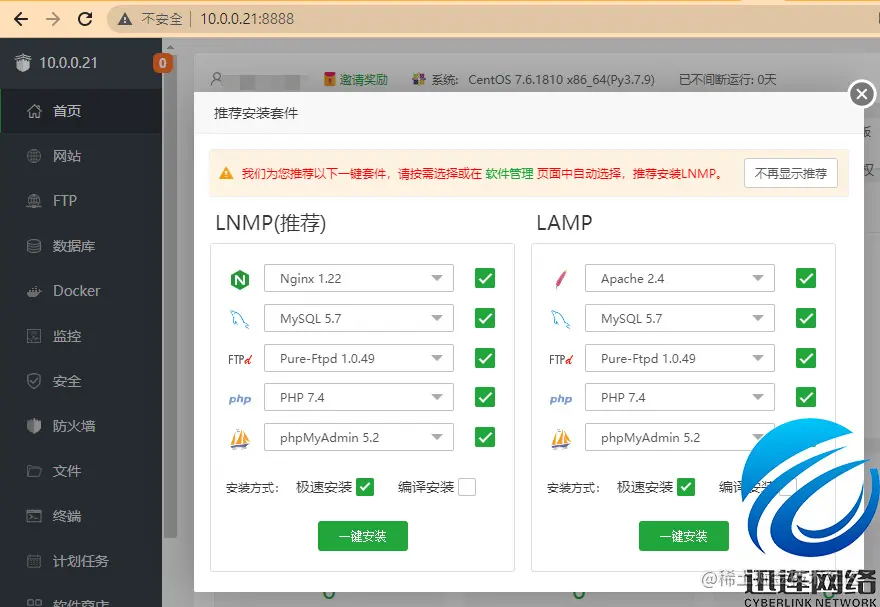Uncheck the LNMP PHP 7.4 checkbox
Screen dimensions: 880x607
coord(485,397)
